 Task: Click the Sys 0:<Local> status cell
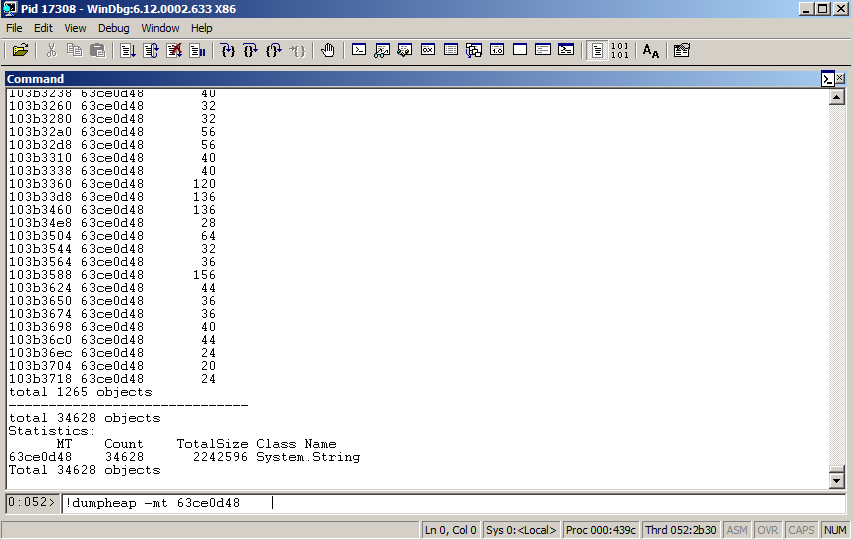(521, 530)
